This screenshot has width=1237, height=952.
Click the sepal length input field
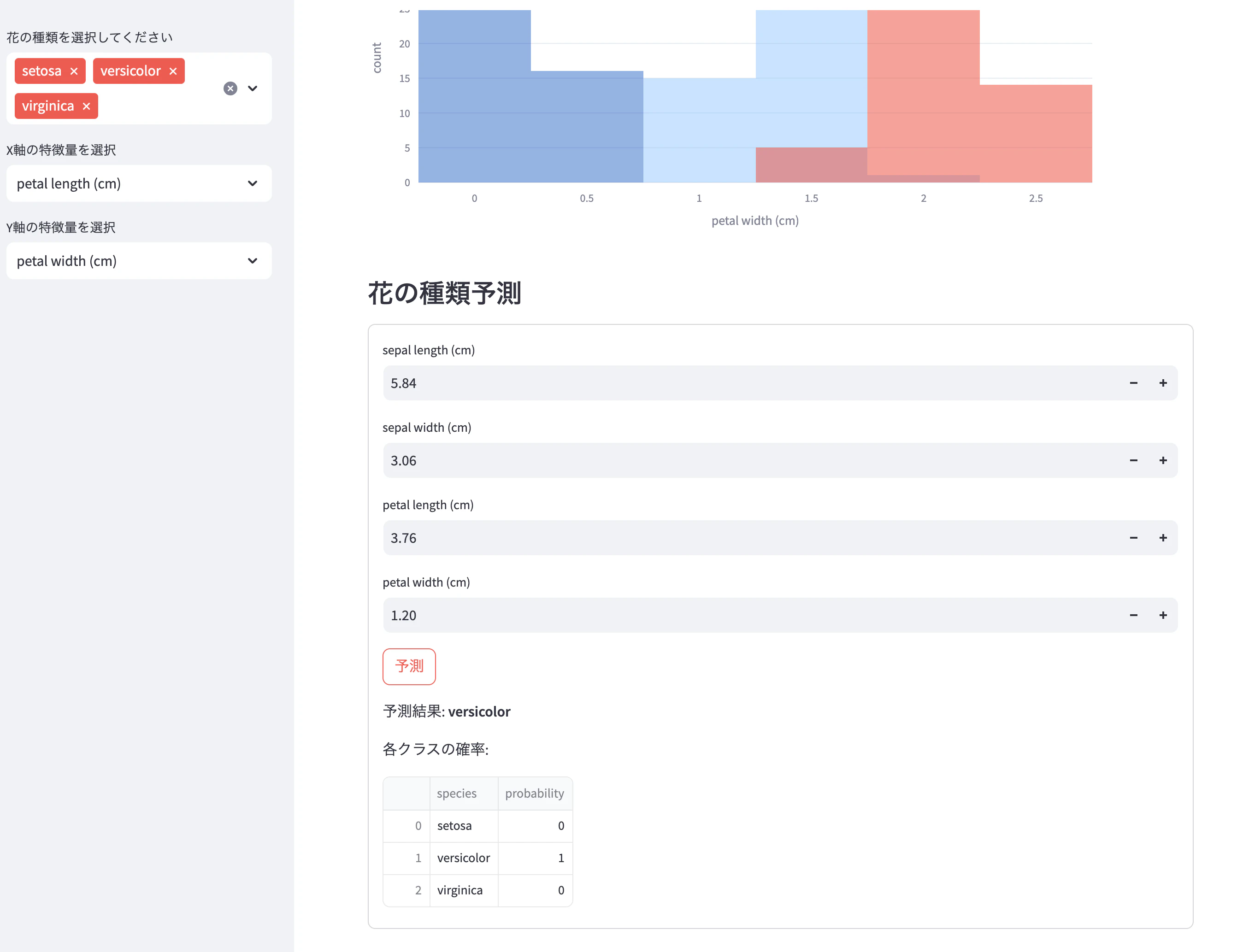(736, 383)
